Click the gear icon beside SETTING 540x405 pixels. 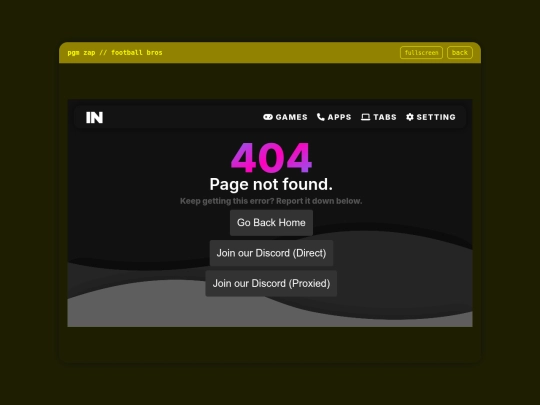pos(409,117)
